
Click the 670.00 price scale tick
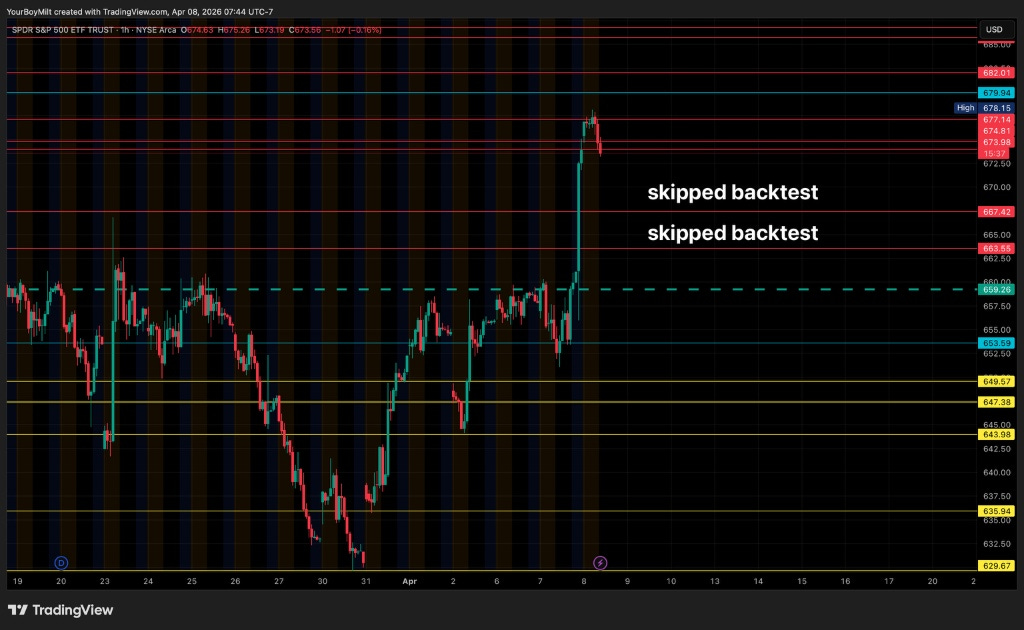pyautogui.click(x=997, y=187)
